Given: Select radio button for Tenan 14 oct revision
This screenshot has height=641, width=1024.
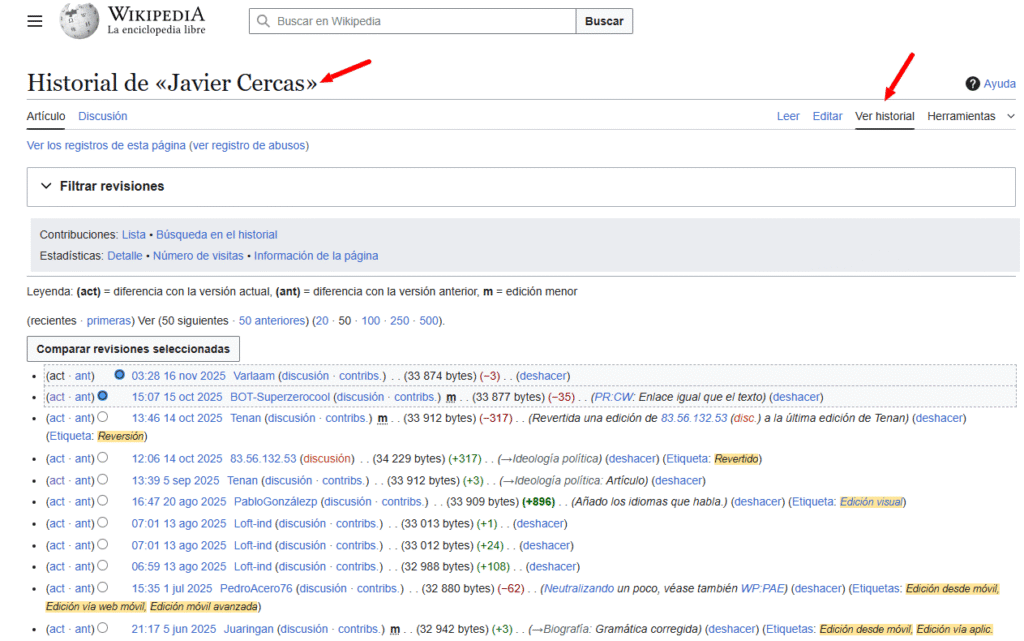Looking at the screenshot, I should tap(103, 418).
